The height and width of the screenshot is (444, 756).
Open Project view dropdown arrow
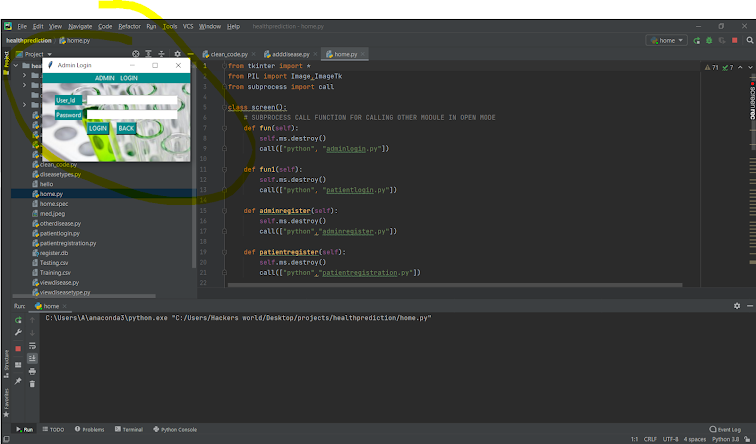(x=50, y=54)
